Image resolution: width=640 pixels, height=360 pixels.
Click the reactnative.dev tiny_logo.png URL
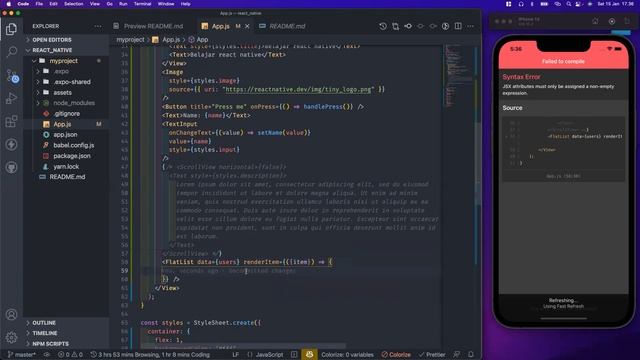[298, 89]
